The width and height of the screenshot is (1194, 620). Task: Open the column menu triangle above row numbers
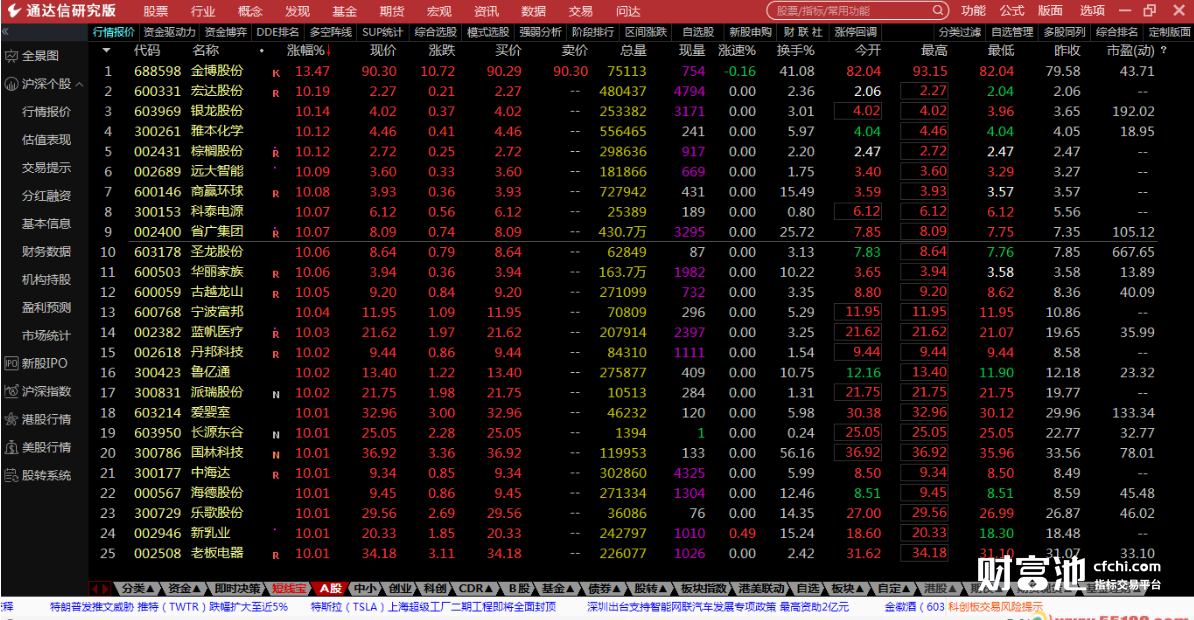coord(107,50)
